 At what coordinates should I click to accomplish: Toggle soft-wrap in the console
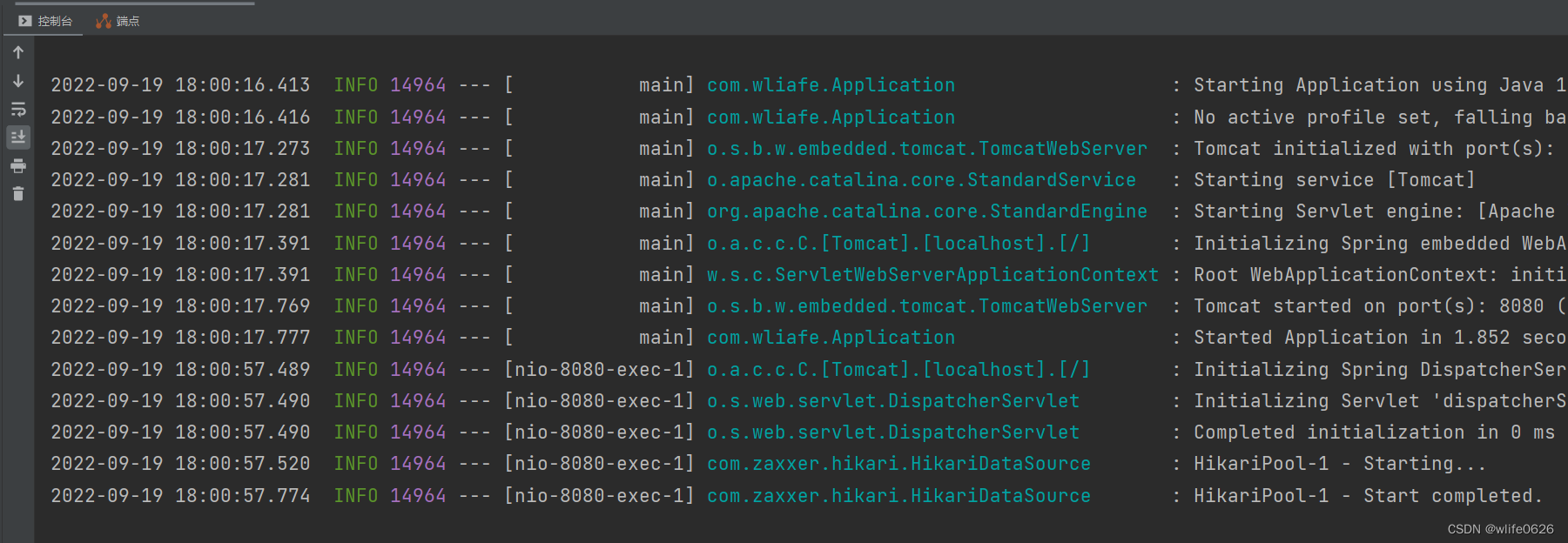pyautogui.click(x=18, y=110)
